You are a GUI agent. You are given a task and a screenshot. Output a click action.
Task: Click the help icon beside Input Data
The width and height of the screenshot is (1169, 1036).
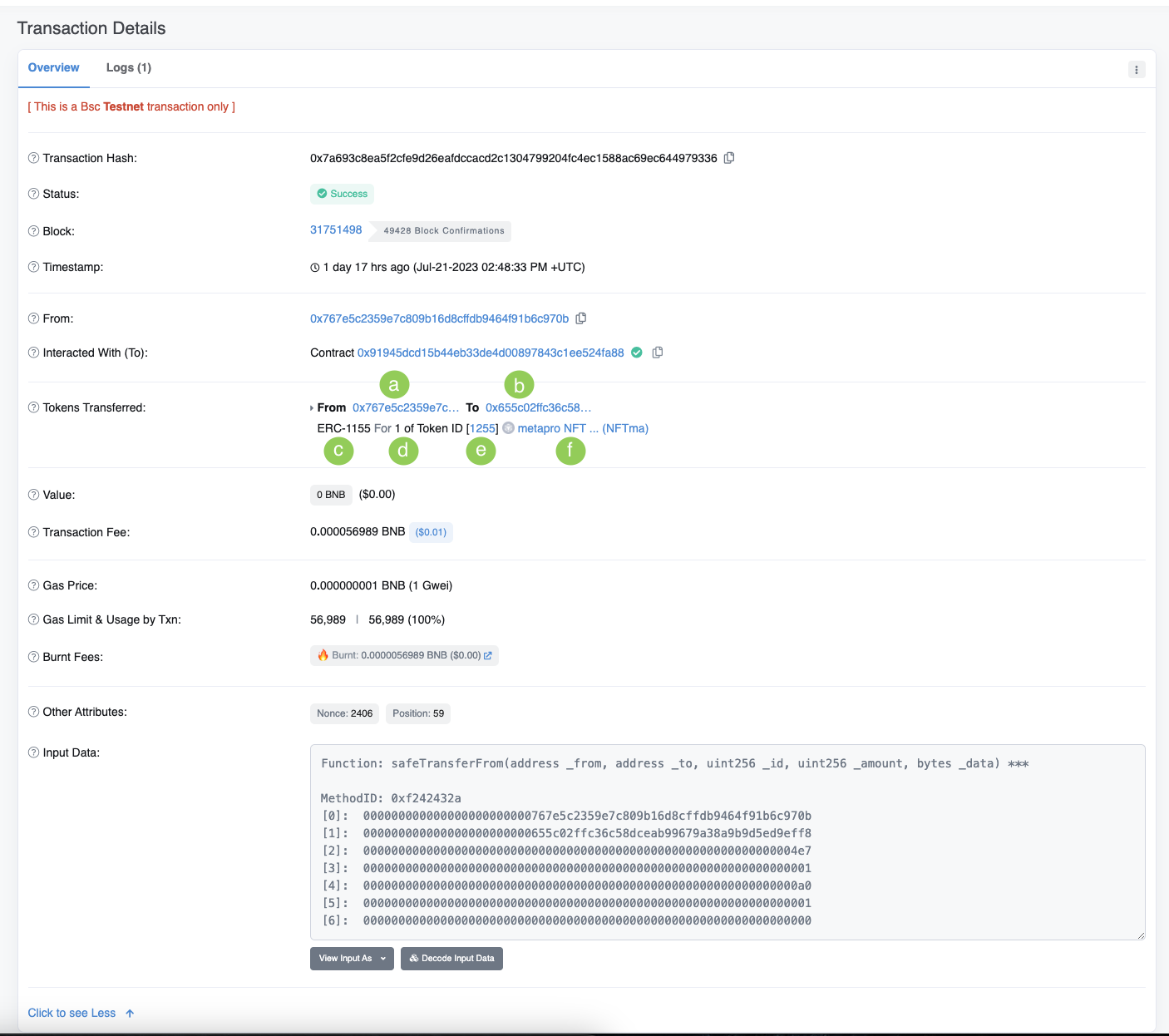pos(33,752)
